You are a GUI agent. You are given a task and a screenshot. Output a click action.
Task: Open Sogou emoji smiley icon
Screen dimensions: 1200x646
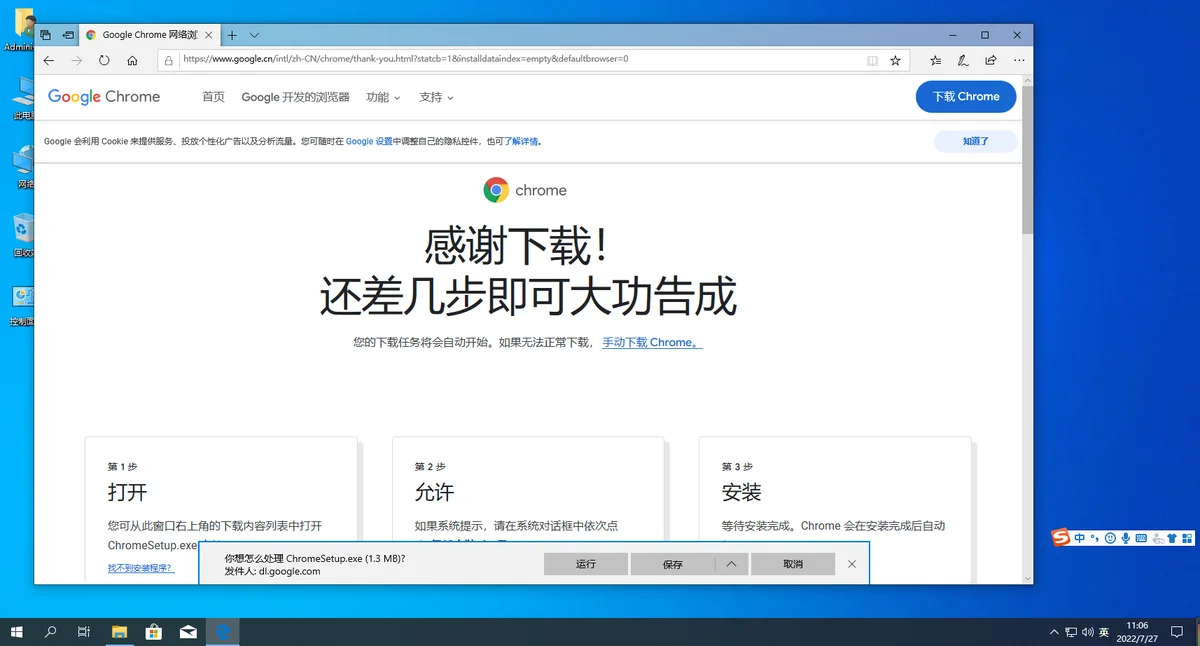pos(1110,538)
